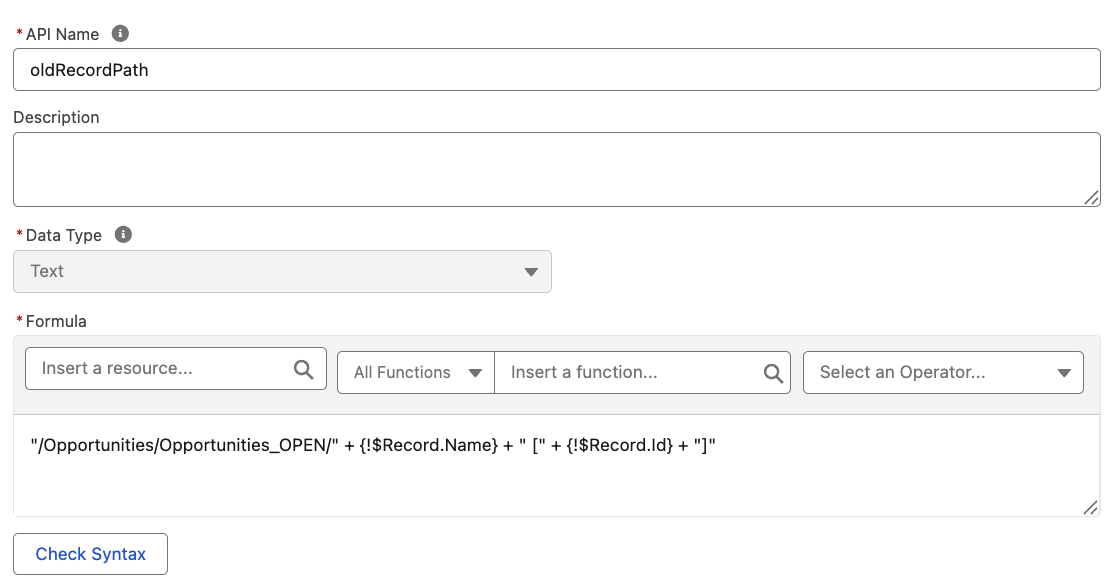The height and width of the screenshot is (588, 1114).
Task: Click the info icon beside API Name
Action: [x=120, y=34]
